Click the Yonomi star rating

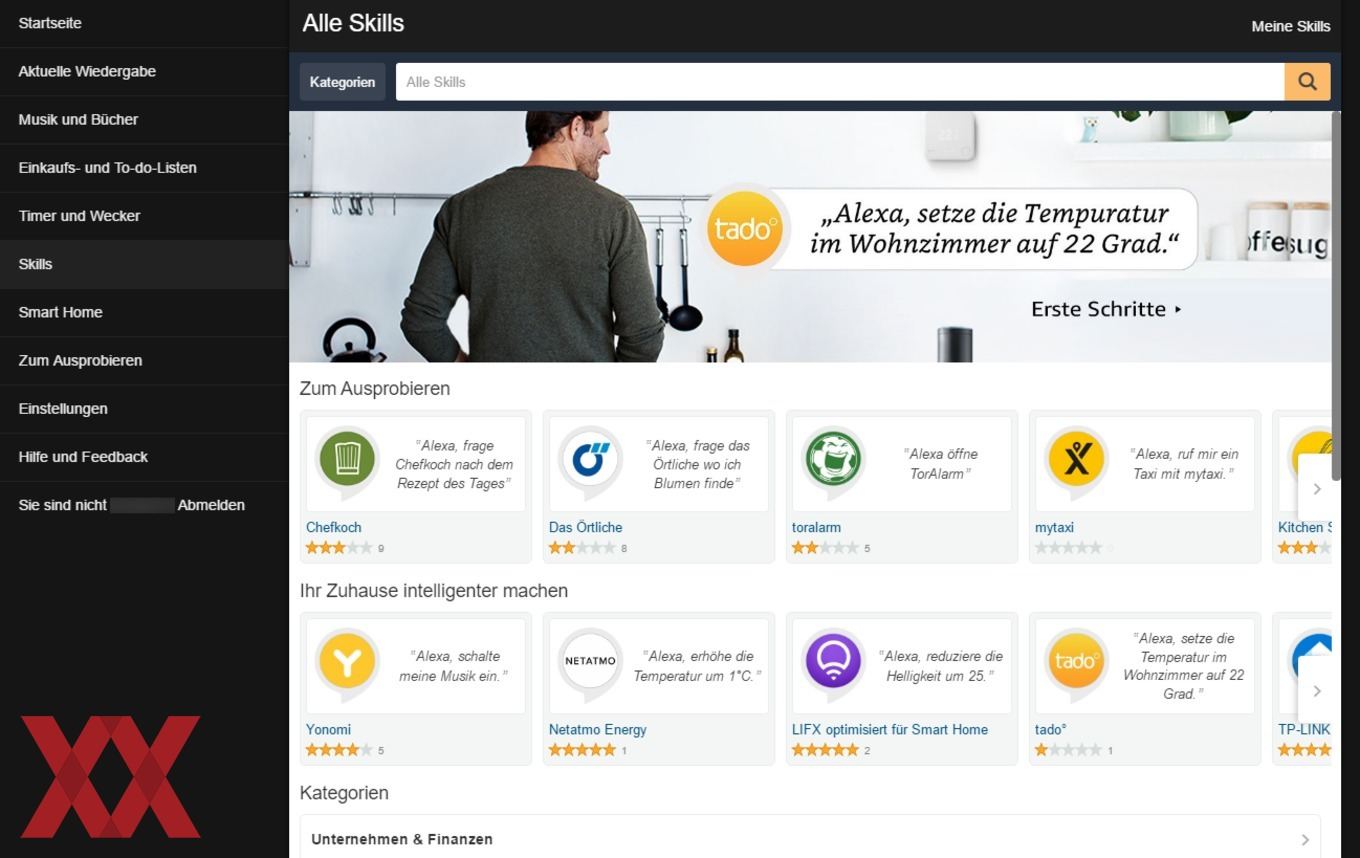pyautogui.click(x=339, y=750)
